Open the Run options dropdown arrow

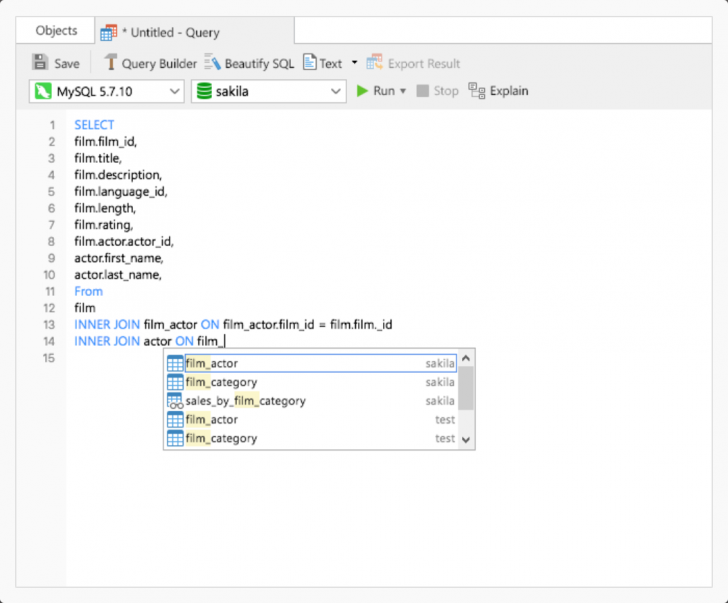click(x=403, y=91)
